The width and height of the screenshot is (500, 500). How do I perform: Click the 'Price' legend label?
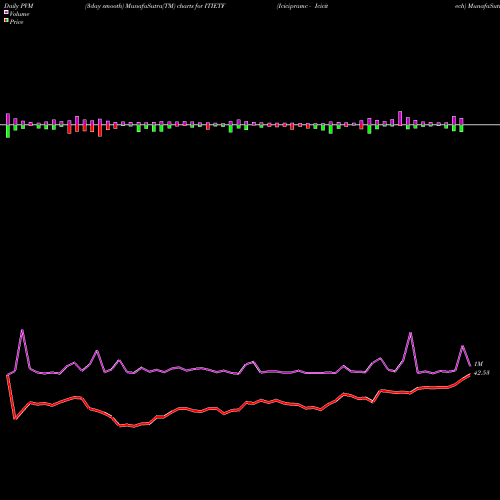16,22
